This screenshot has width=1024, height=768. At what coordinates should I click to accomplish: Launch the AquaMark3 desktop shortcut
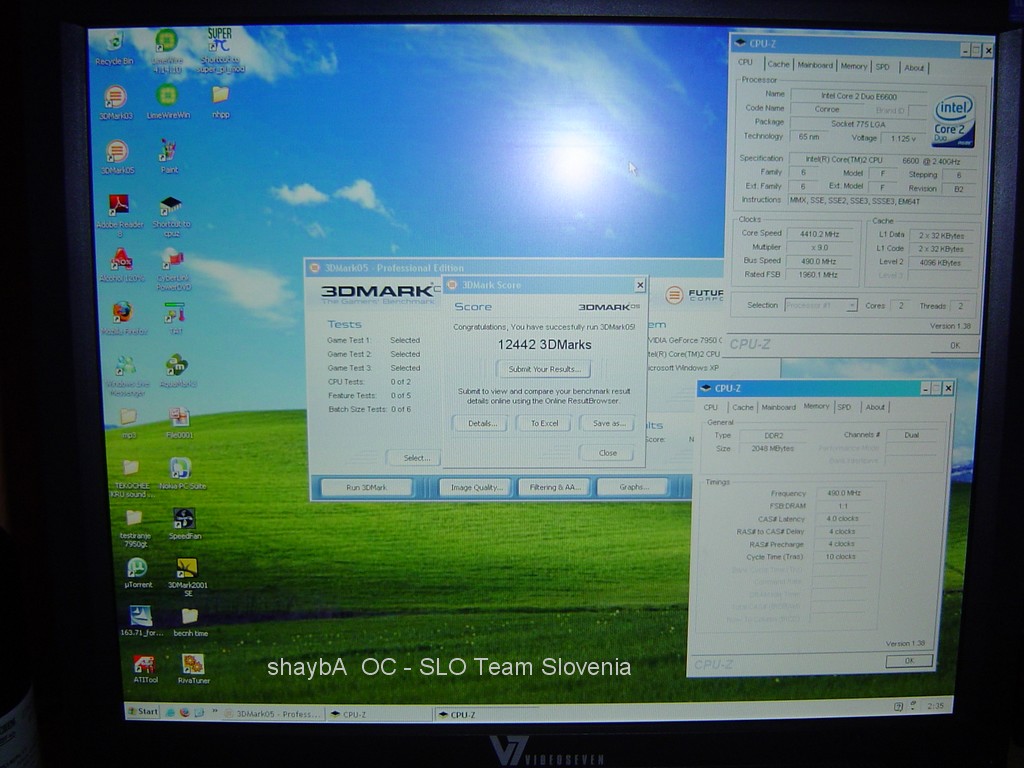pos(178,371)
